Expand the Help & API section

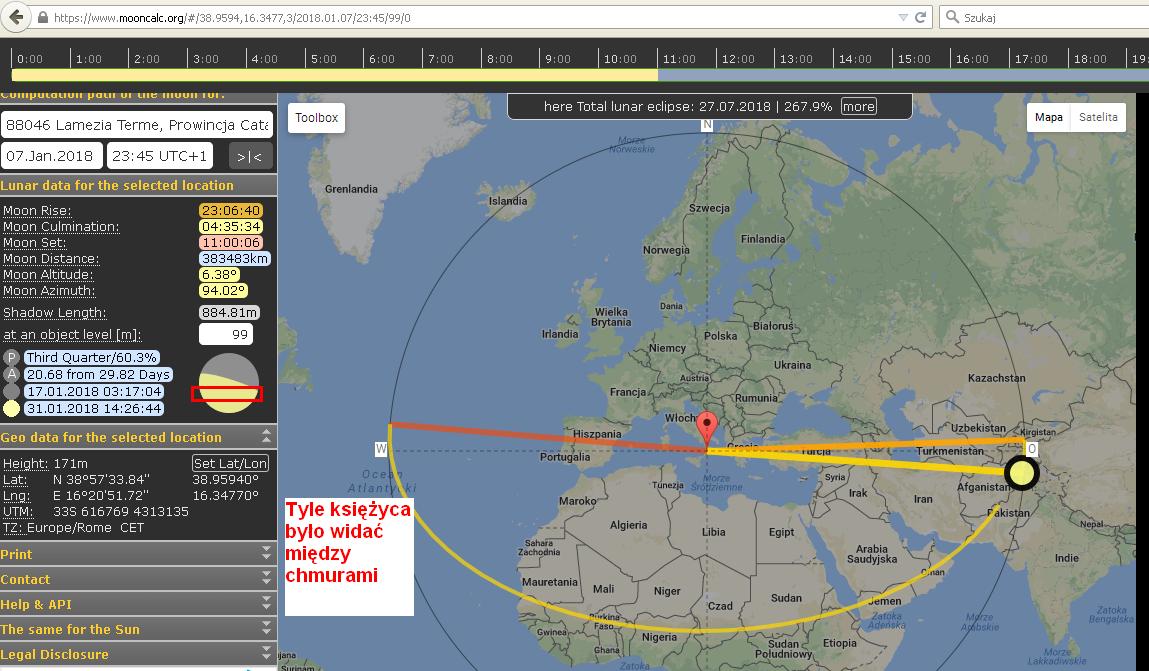point(138,604)
